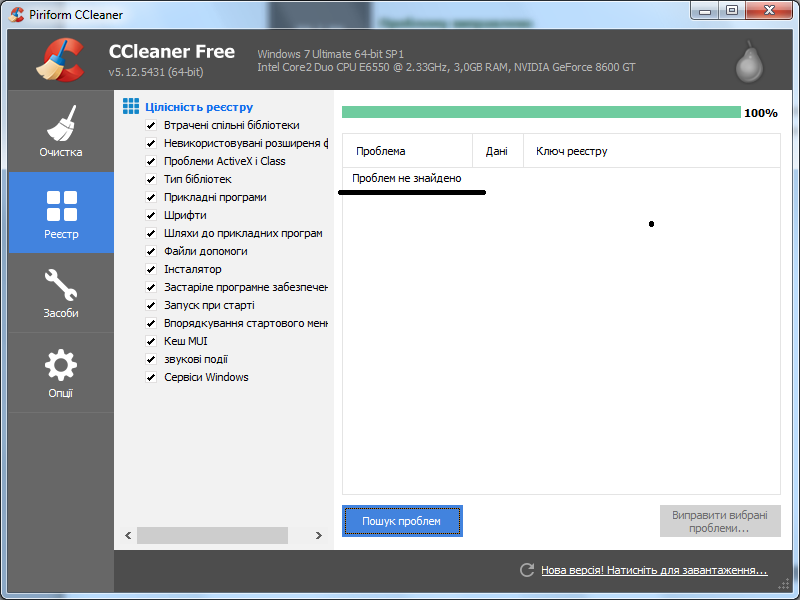Click the CCleaner logo in the header

point(61,60)
